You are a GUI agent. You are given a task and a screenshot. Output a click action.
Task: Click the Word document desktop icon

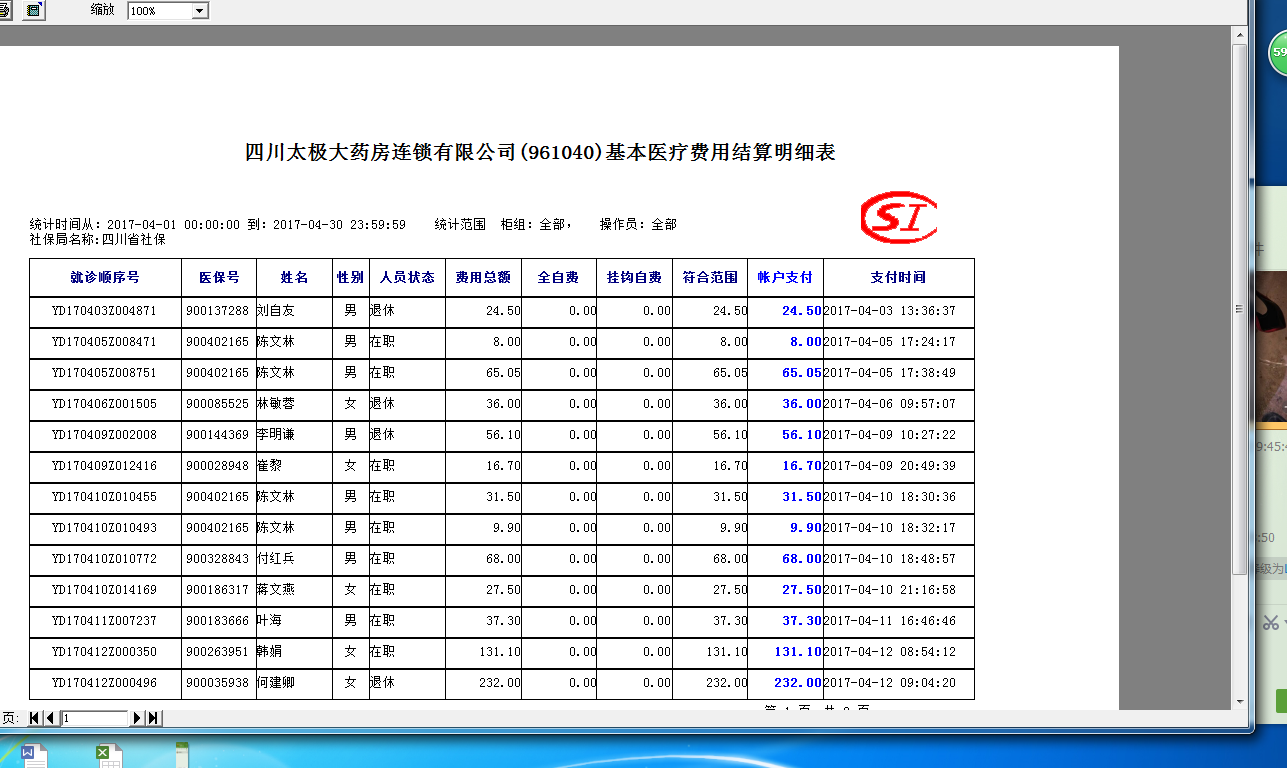[x=32, y=755]
